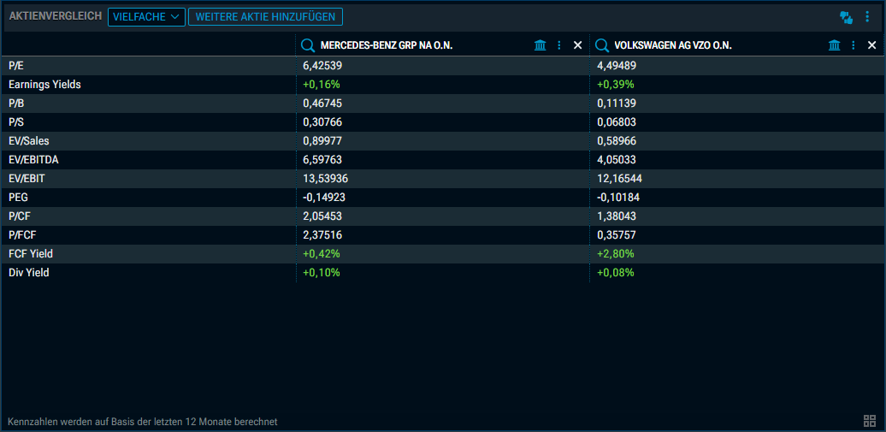Click Volkswagen P/E value 4,49489
886x432 pixels.
pyautogui.click(x=616, y=66)
